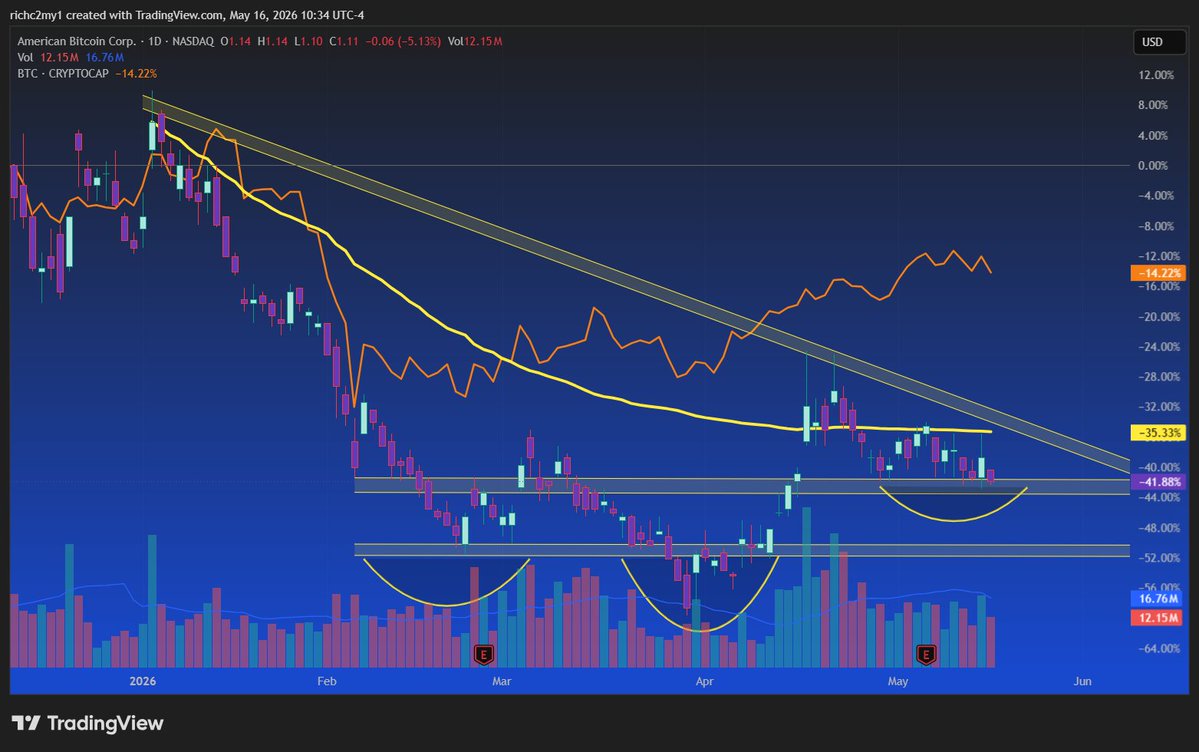Click the -64.00% price axis label
Screen dimensions: 1199x752
pos(1158,648)
